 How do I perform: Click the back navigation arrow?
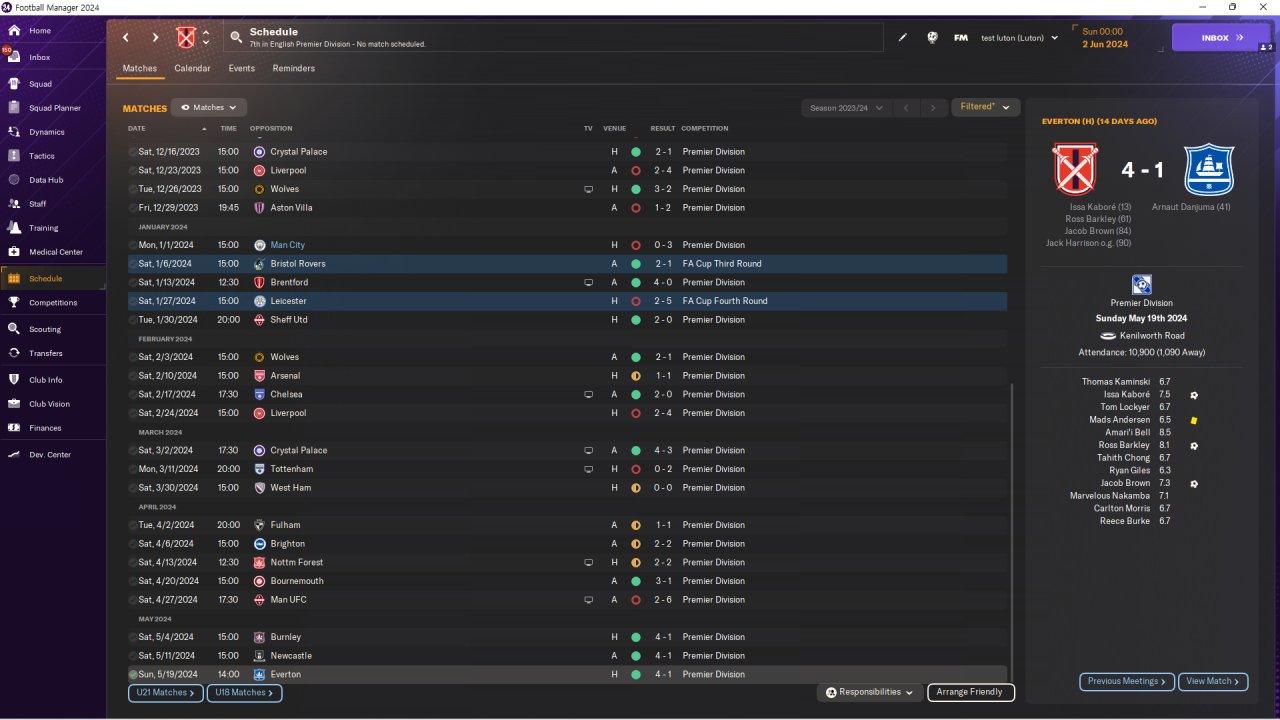pyautogui.click(x=126, y=38)
